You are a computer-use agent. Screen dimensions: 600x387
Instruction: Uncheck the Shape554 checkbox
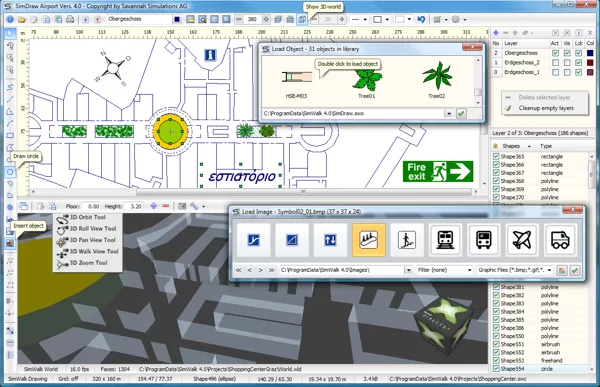(496, 369)
